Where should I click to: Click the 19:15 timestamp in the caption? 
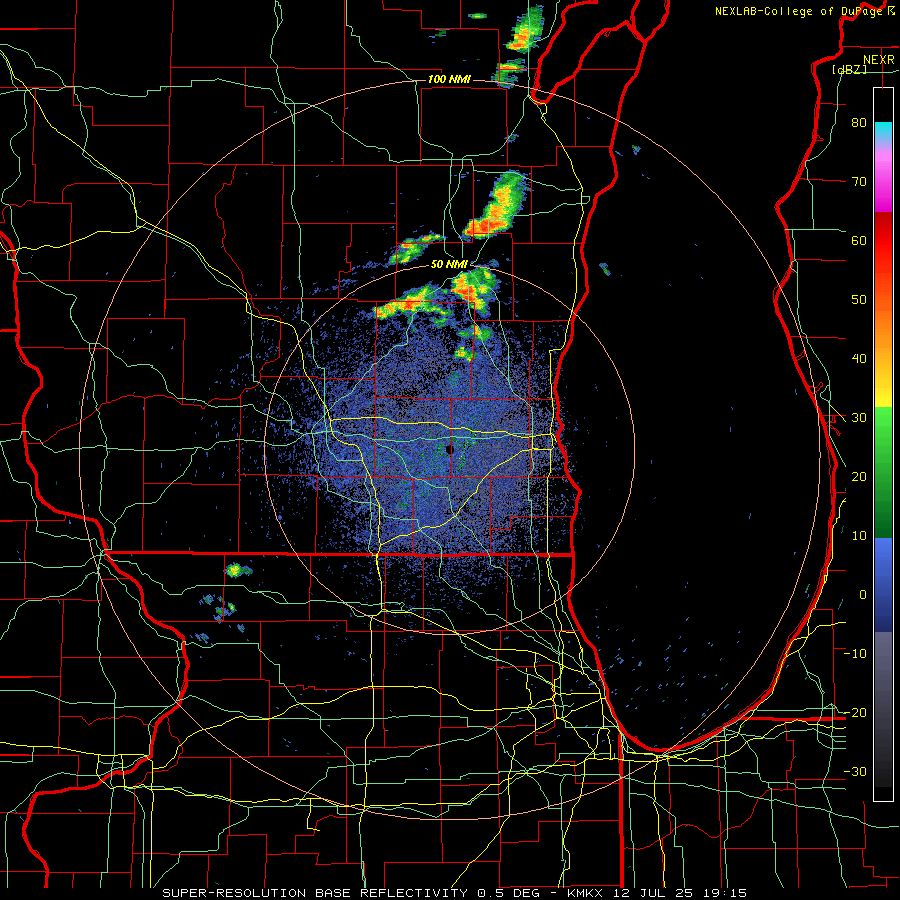pos(725,893)
